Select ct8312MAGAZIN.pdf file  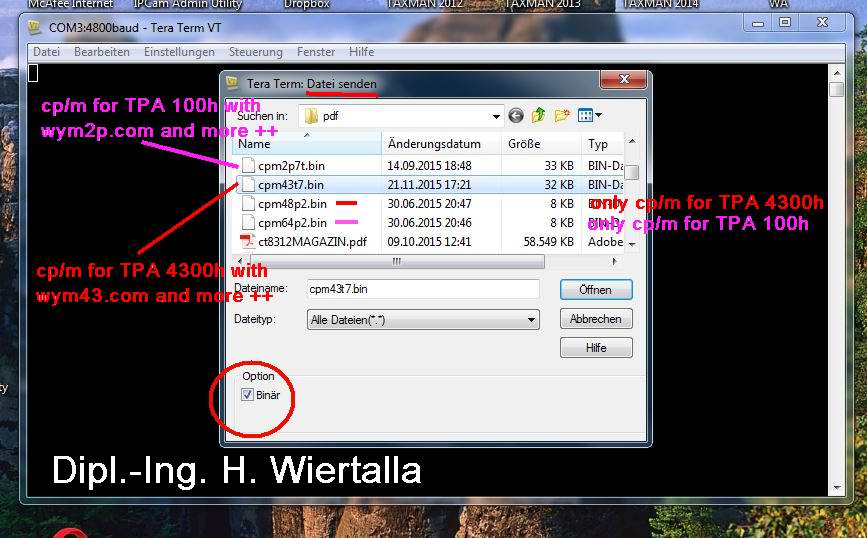[306, 242]
